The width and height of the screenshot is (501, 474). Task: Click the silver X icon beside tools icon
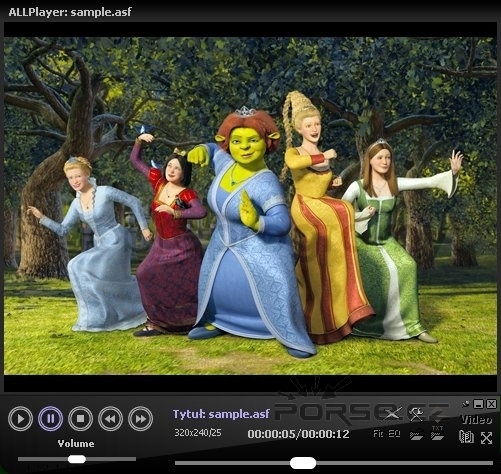point(392,414)
